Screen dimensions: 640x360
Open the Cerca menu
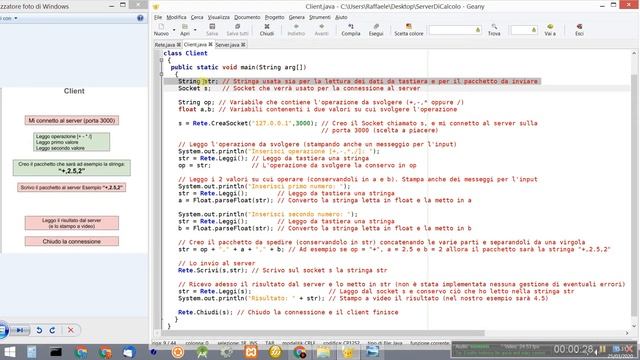(197, 17)
